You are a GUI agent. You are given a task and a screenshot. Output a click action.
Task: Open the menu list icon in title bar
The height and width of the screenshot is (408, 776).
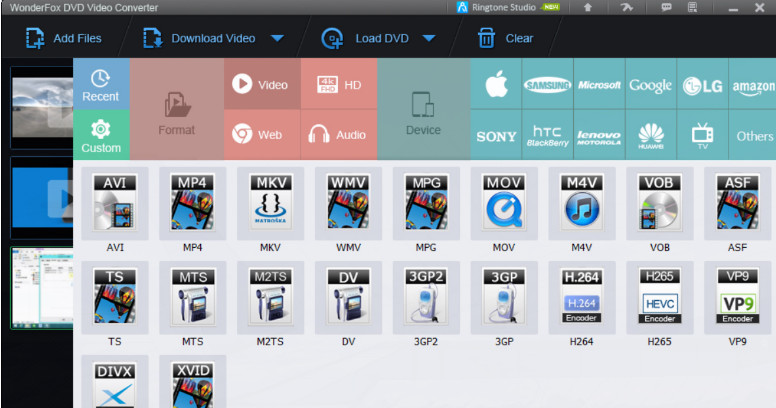tap(692, 7)
